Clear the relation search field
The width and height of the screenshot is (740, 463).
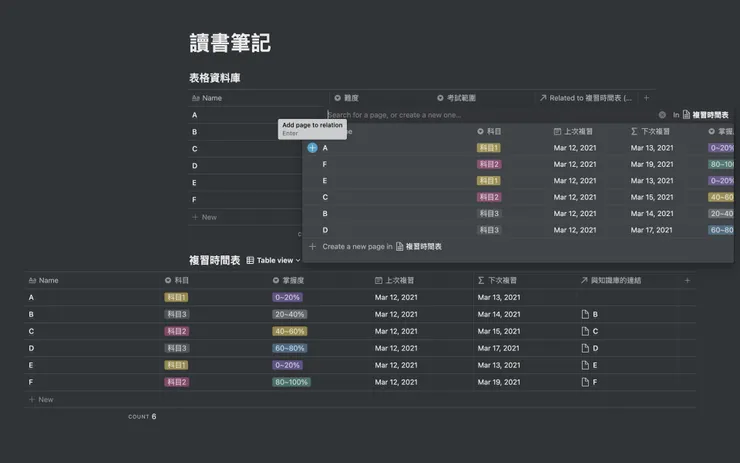(662, 115)
